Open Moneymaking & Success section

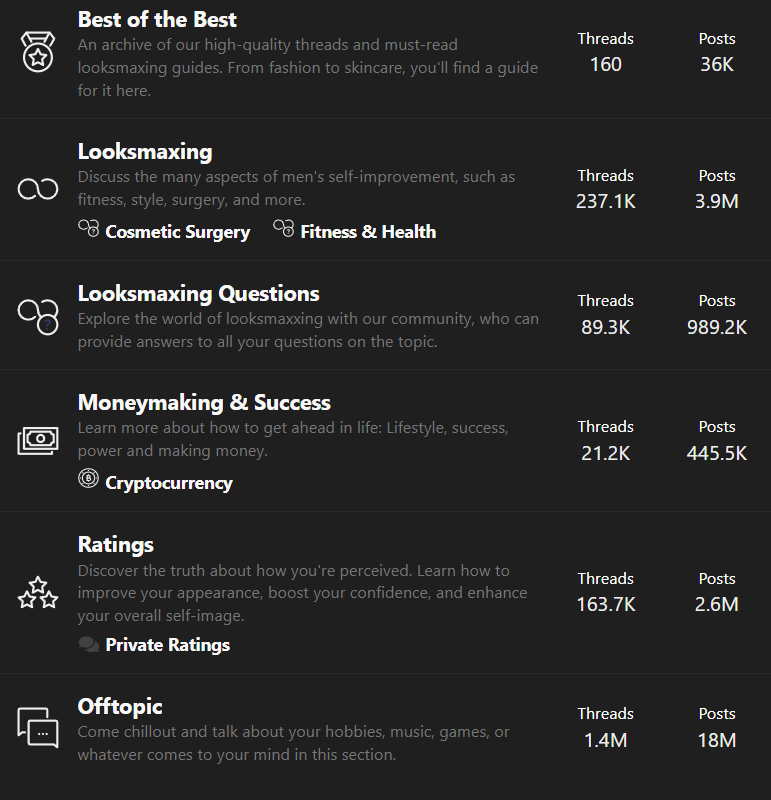coord(204,402)
